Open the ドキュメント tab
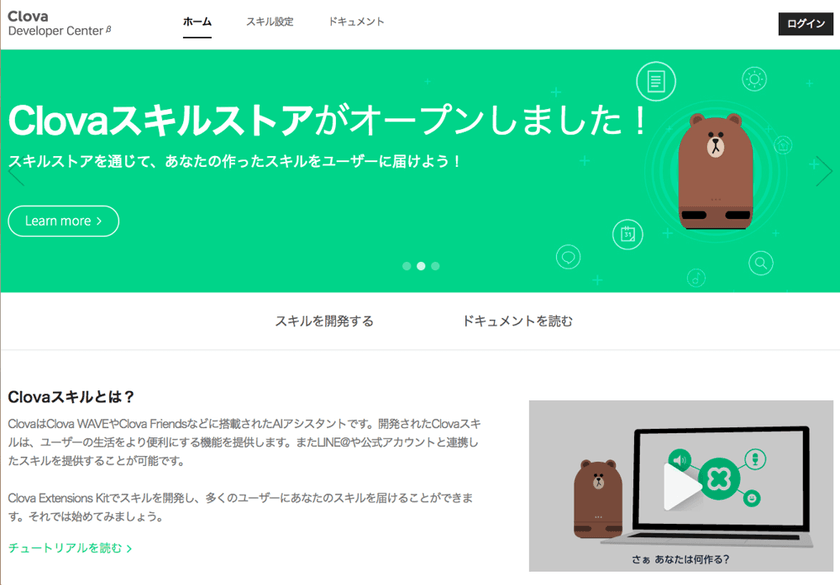Screen dimensions: 840x585 356,22
